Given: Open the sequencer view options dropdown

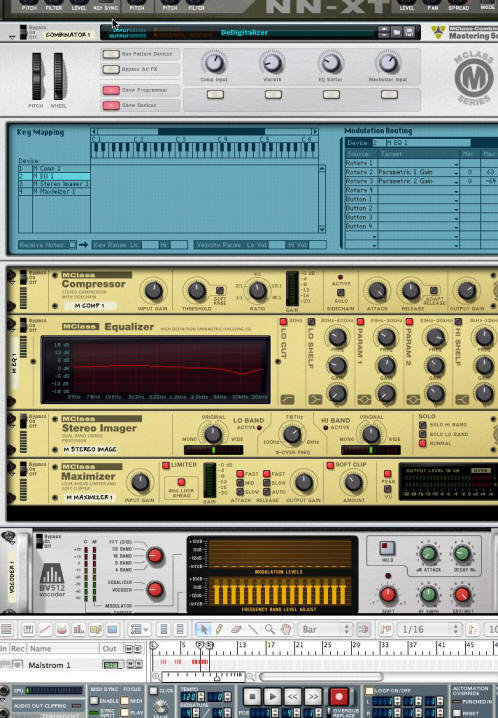Looking at the screenshot, I should click(x=139, y=630).
